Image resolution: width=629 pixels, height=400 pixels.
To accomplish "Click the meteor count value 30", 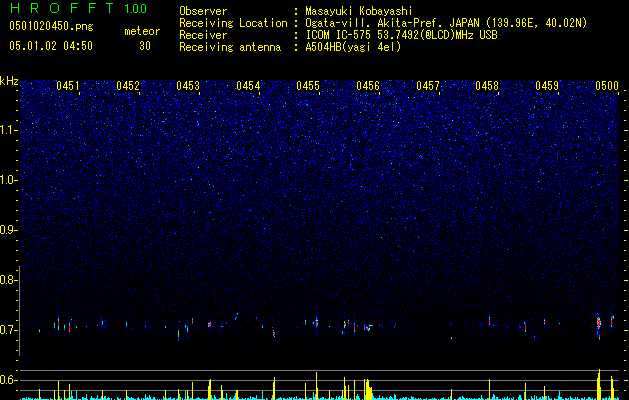I will [145, 46].
